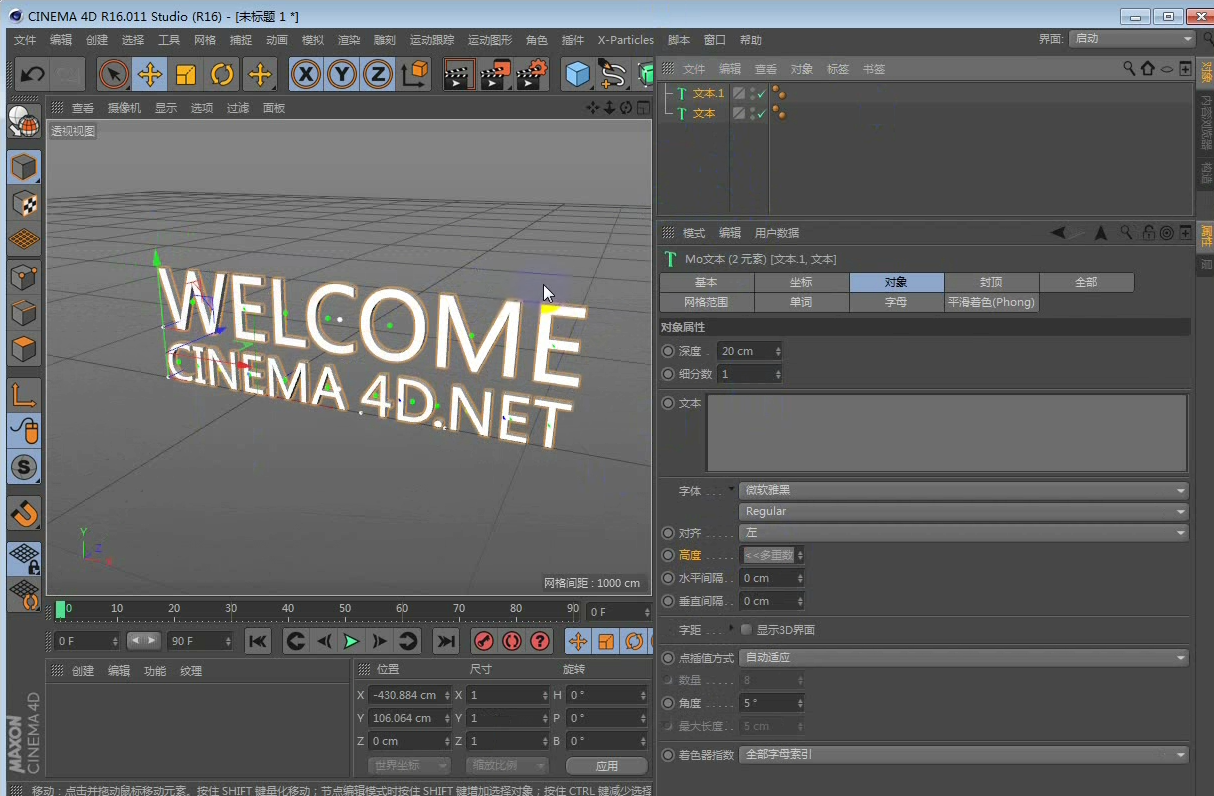Toggle the Snap S icon
Viewport: 1214px width, 796px height.
[25, 467]
